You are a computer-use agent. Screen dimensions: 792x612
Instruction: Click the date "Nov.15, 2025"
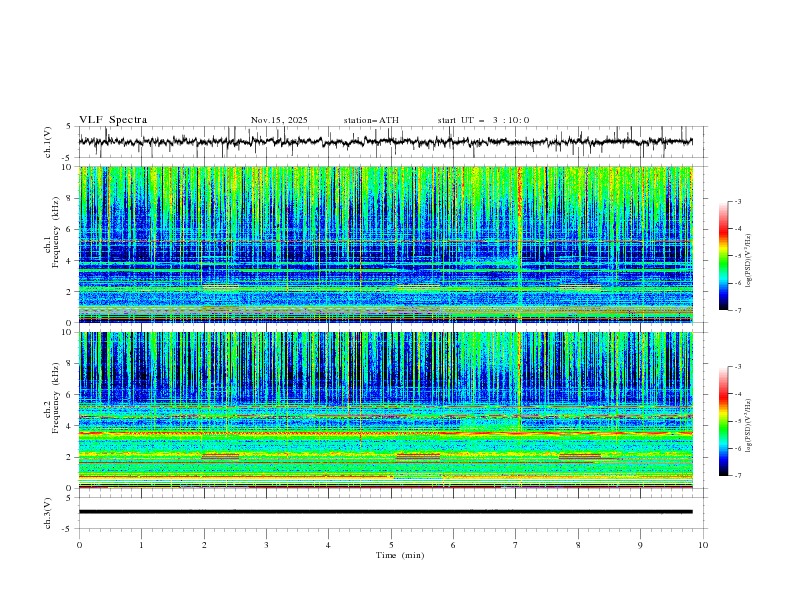(279, 120)
